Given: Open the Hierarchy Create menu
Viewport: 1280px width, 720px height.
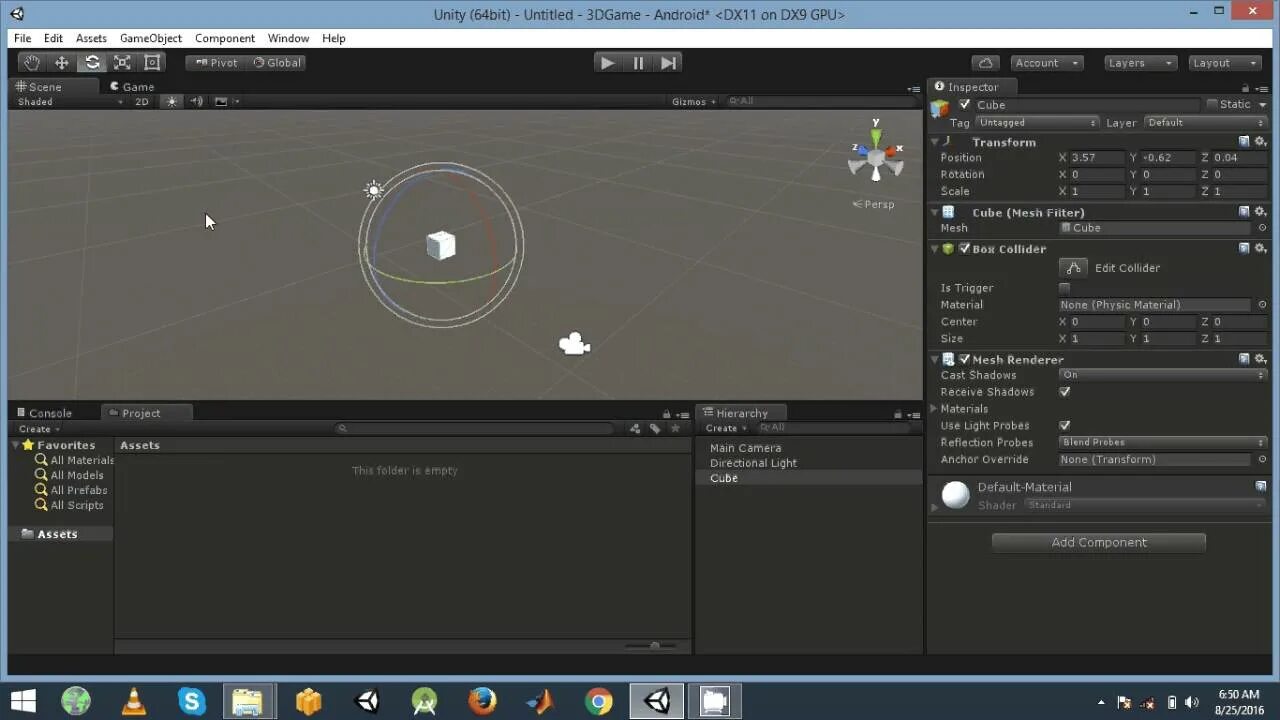Looking at the screenshot, I should [x=726, y=428].
